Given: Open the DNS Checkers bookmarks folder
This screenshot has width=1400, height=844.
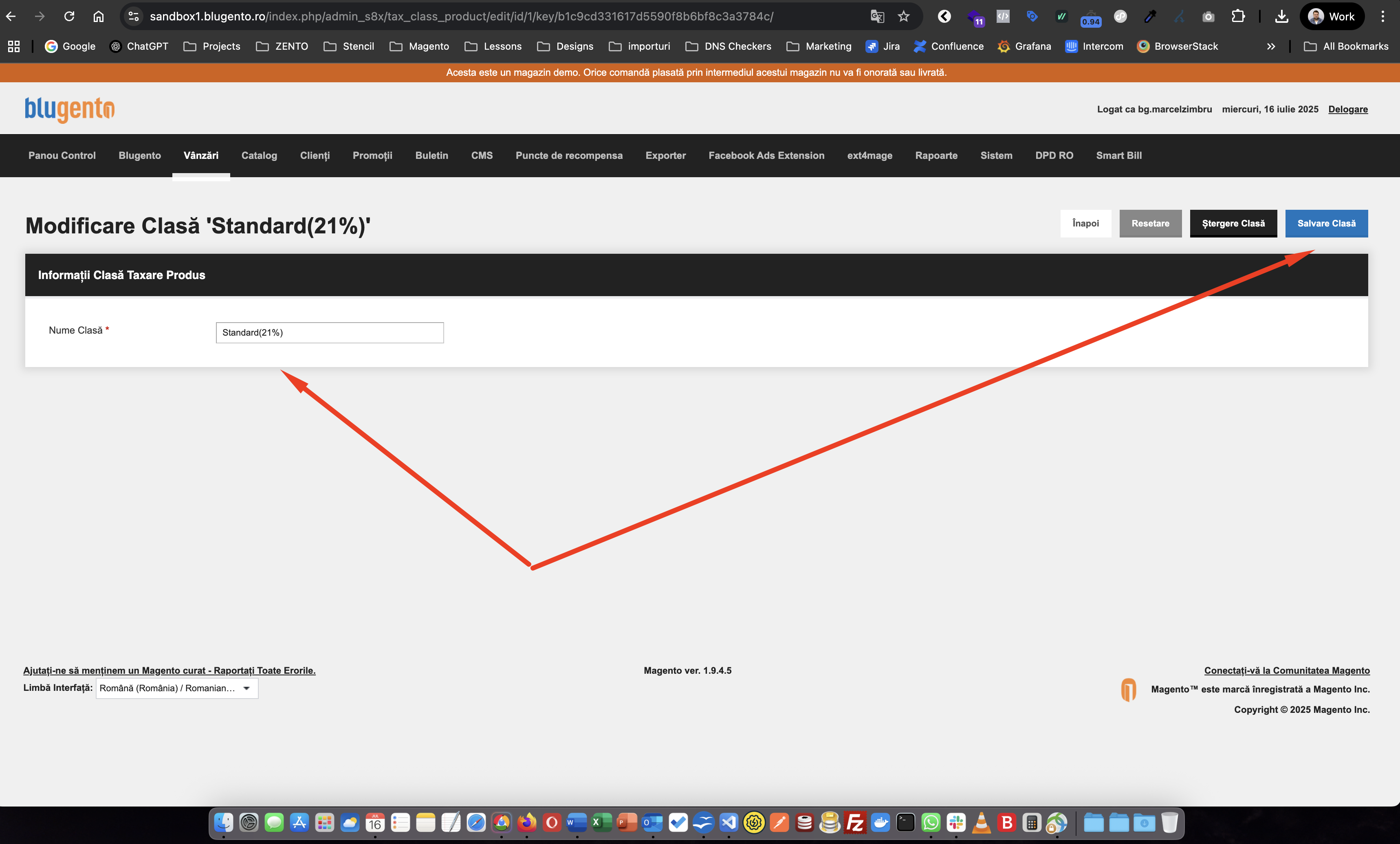Looking at the screenshot, I should pos(729,46).
